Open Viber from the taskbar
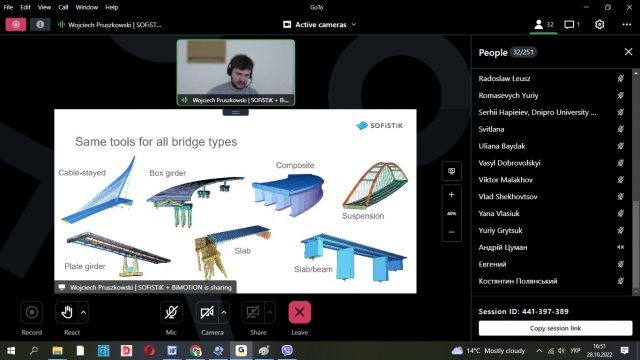This screenshot has width=640, height=360. tap(287, 350)
